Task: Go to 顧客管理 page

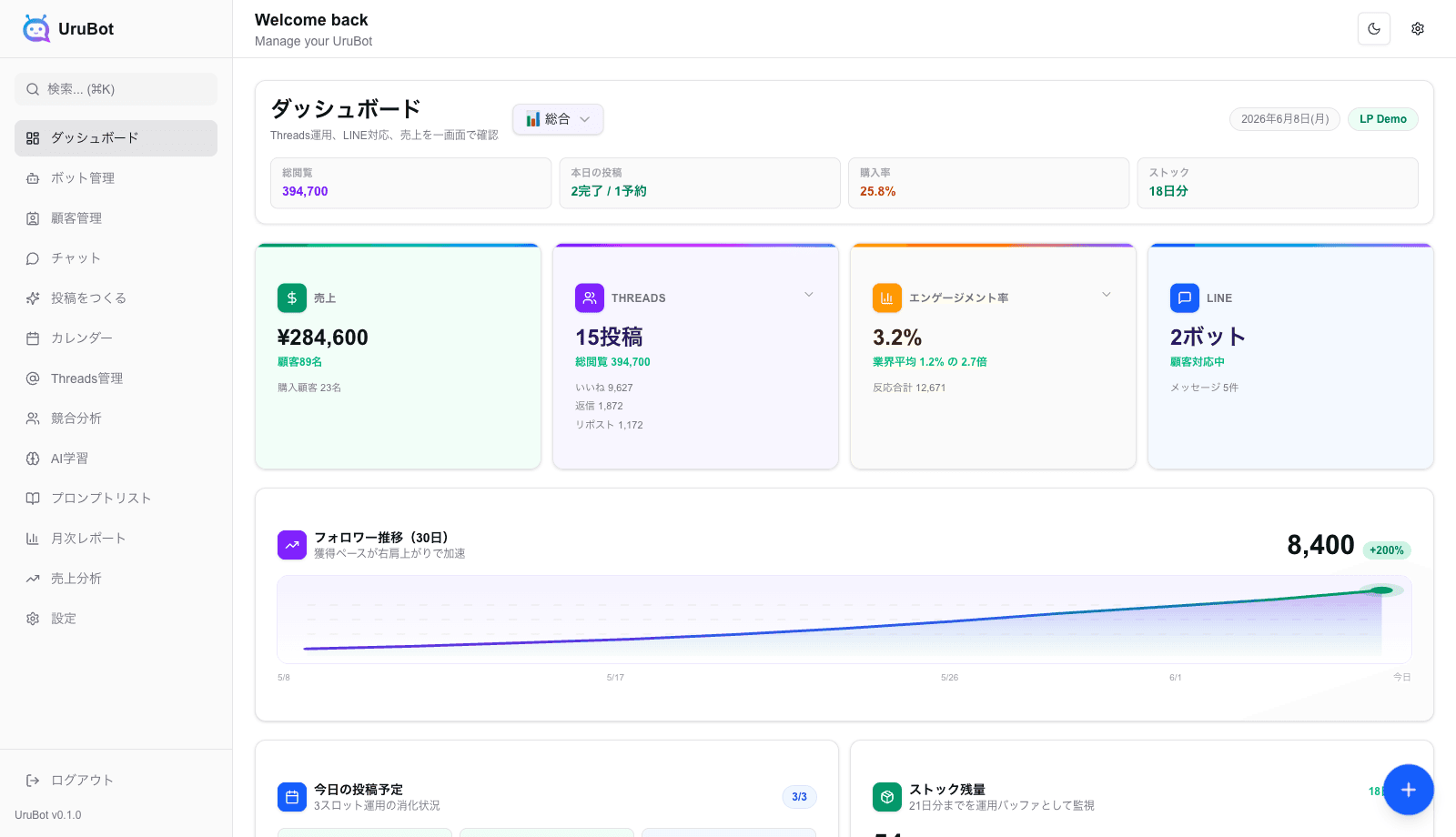Action: pyautogui.click(x=116, y=218)
